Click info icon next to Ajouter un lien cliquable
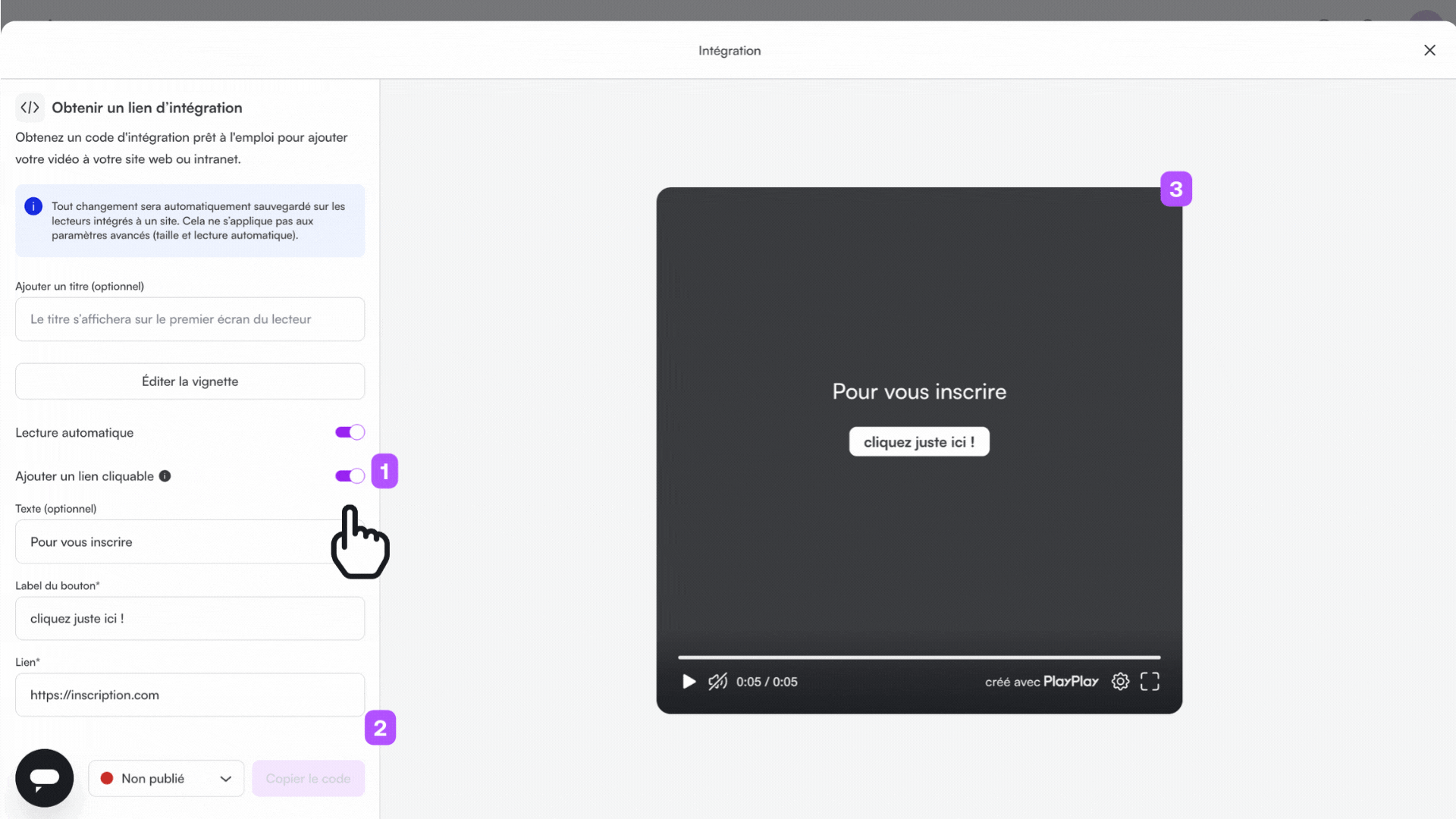1456x819 pixels. click(x=165, y=476)
